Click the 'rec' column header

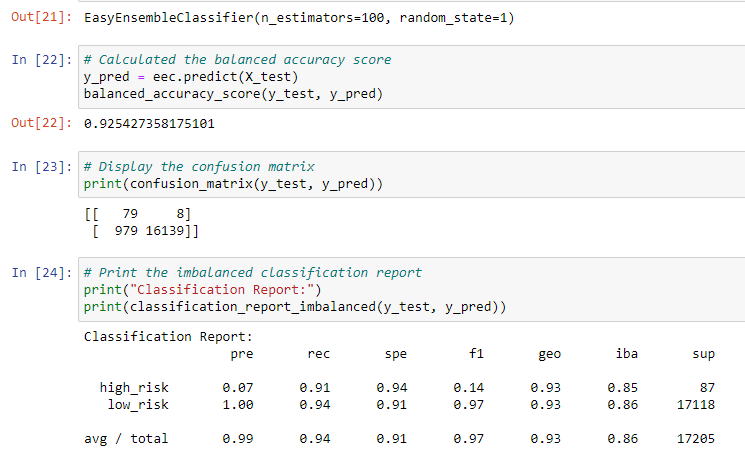(x=319, y=354)
